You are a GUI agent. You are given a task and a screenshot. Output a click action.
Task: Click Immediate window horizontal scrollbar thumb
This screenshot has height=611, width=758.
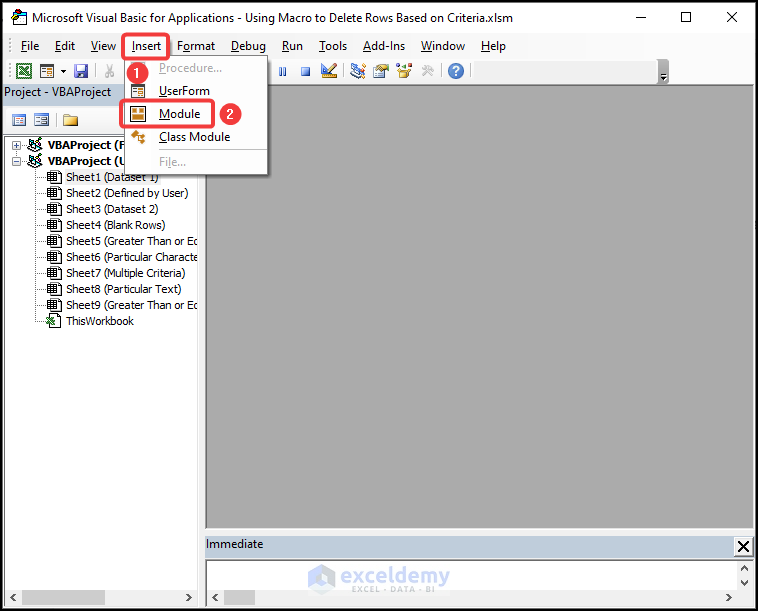coord(239,597)
